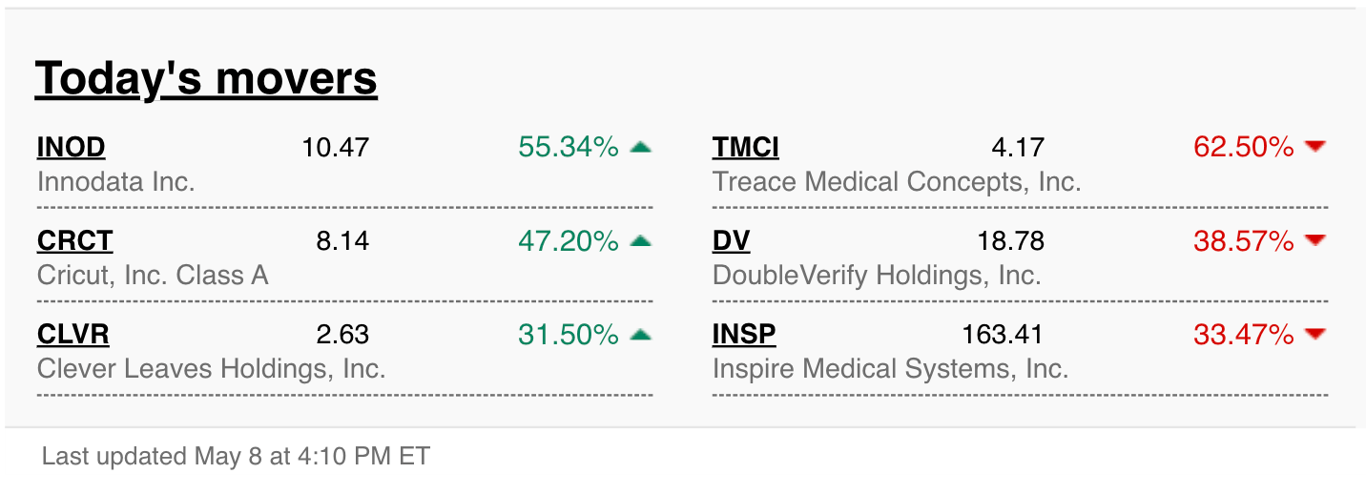Screen dimensions: 1366x494
Task: Select the Innodata Inc. company name
Action: pos(116,182)
